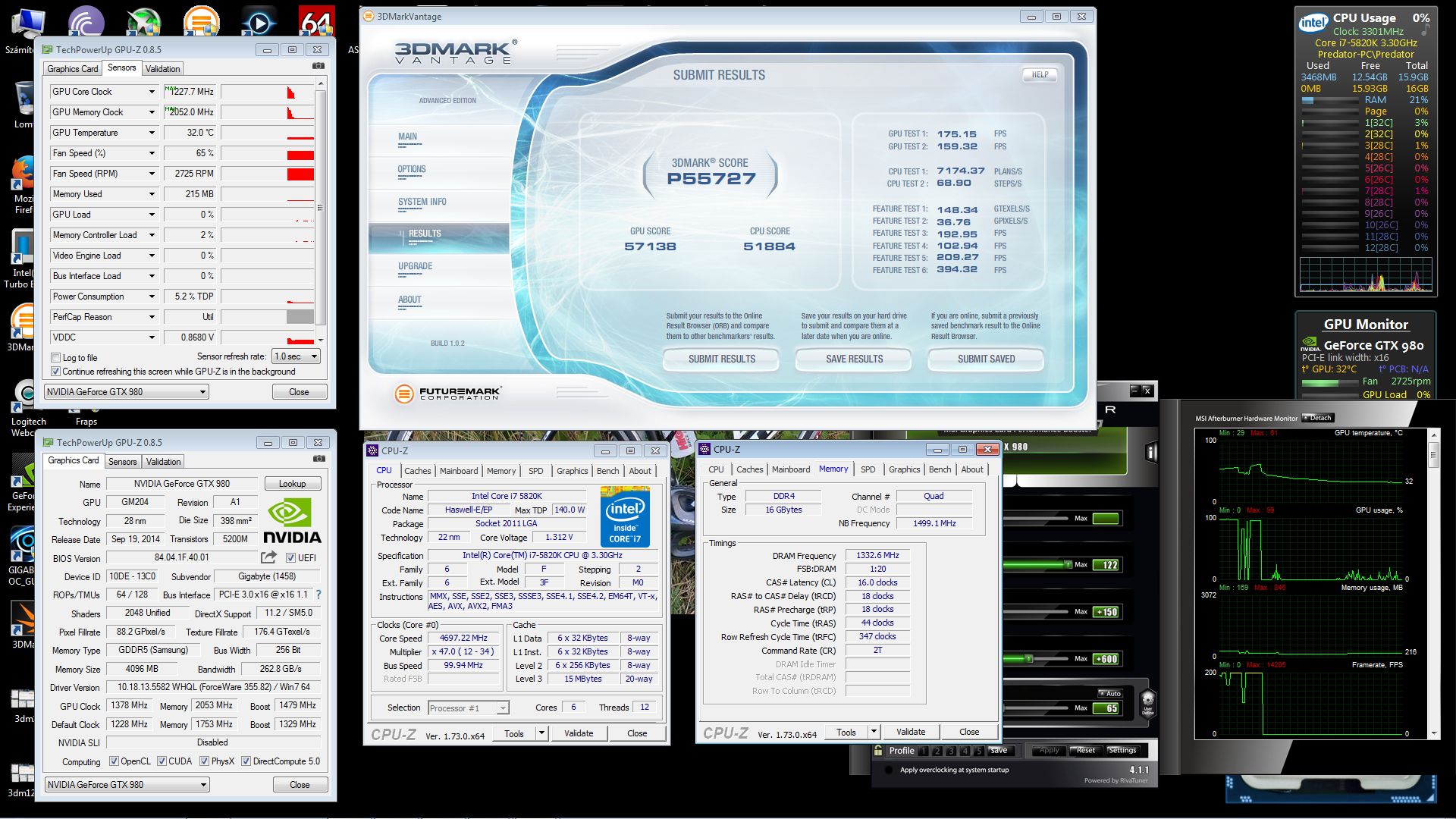Viewport: 1456px width, 819px height.
Task: Click the camera screenshot icon in GPU-Z Graphics Card window
Action: 319,460
